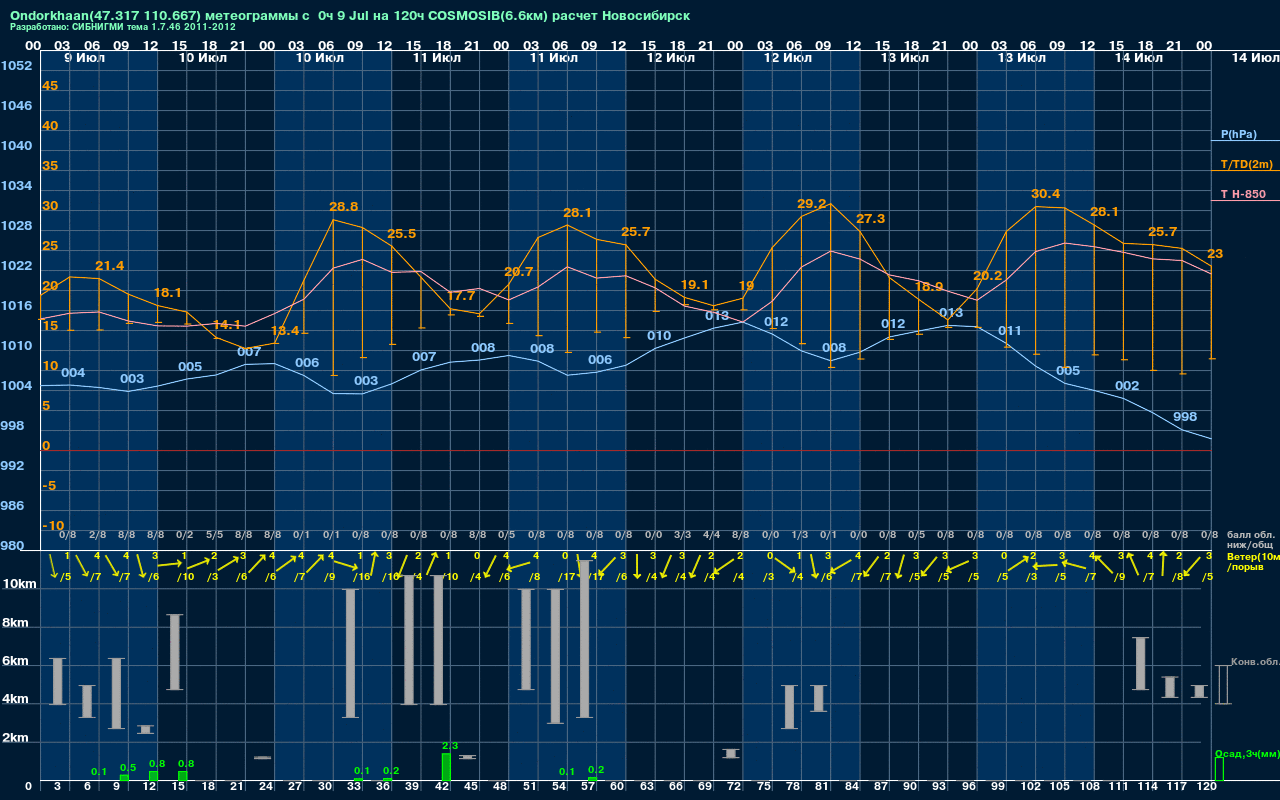Click the gray convective cloud bar above hour 114
Screen dimensions: 1280x800
click(1140, 663)
